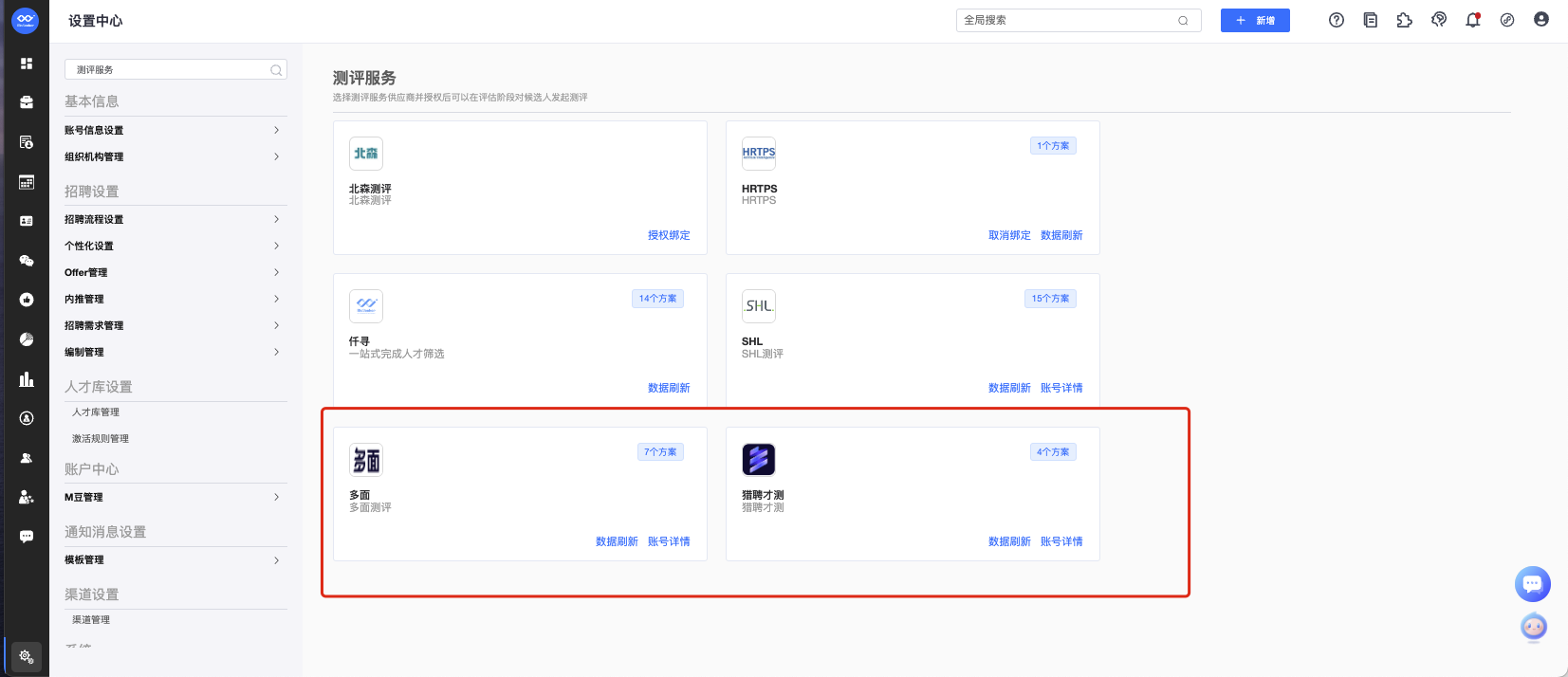Click 账号详情 on 多面 card
Screen dimensions: 1568x677
pyautogui.click(x=669, y=541)
